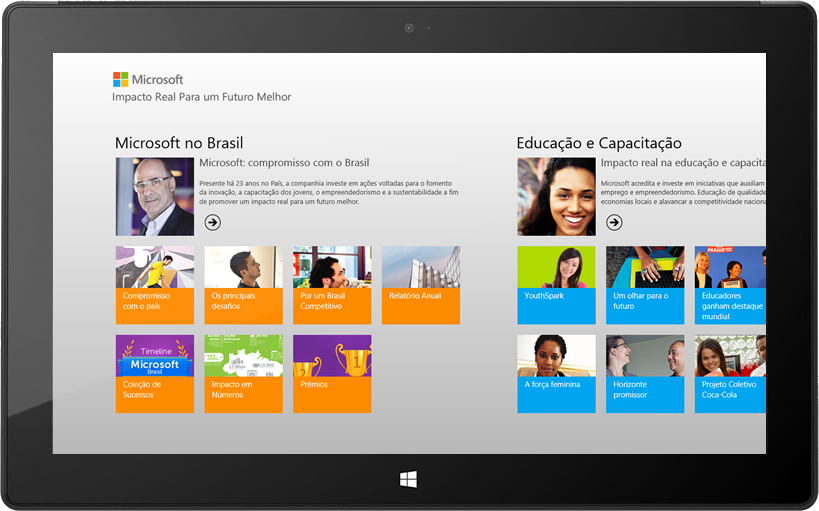Screen dimensions: 819x511
Task: Open the Coleção de Sucessos timeline tile
Action: point(155,374)
